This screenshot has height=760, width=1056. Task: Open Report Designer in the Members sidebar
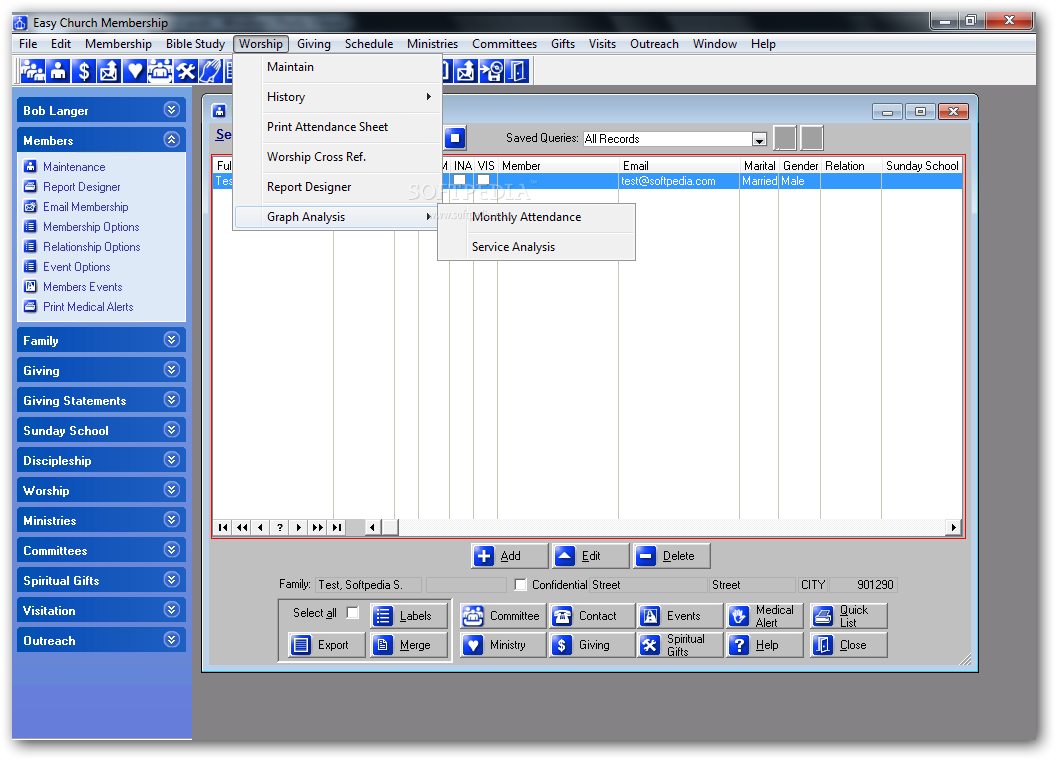point(81,187)
